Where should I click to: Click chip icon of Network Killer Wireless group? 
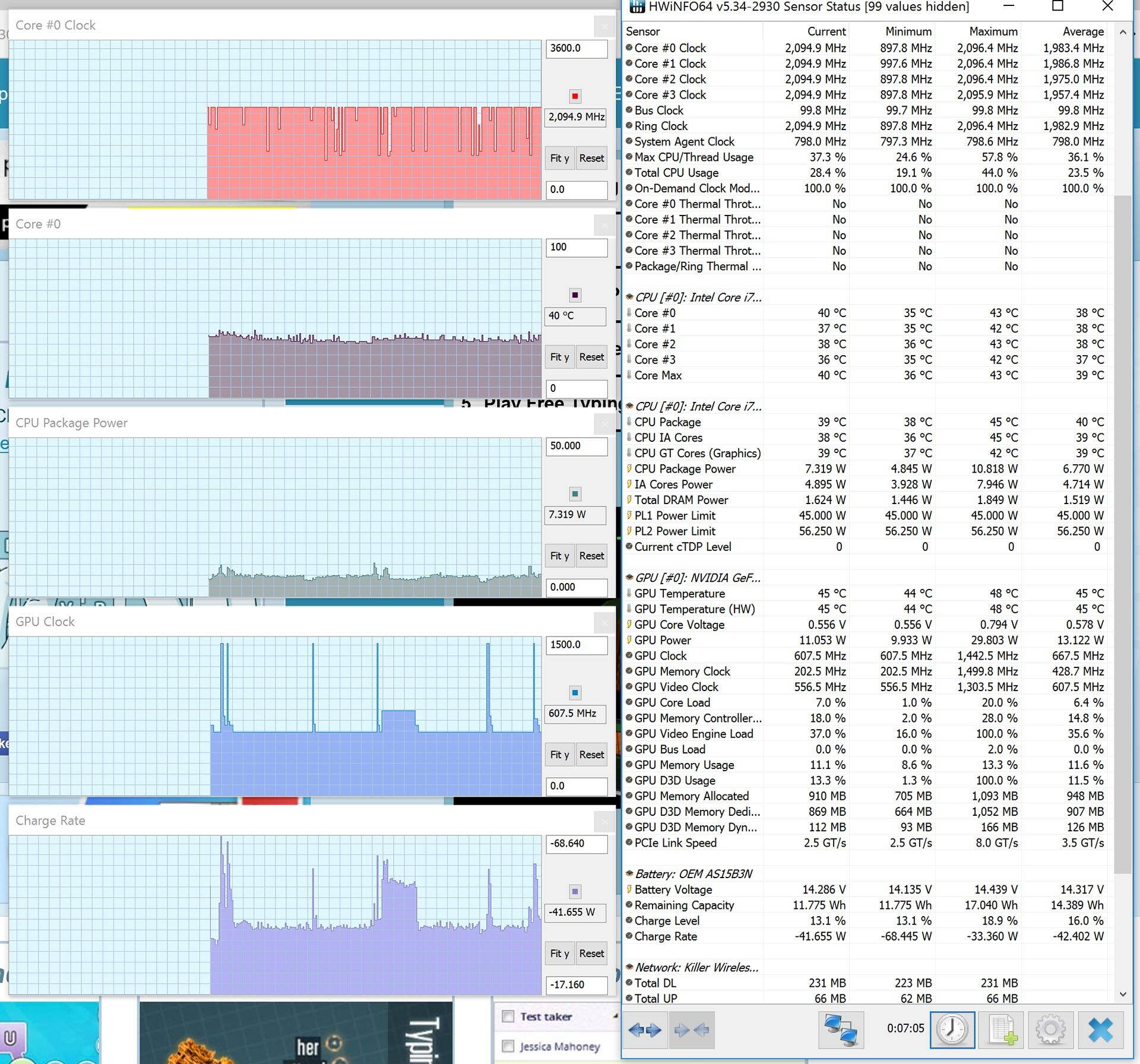point(629,967)
